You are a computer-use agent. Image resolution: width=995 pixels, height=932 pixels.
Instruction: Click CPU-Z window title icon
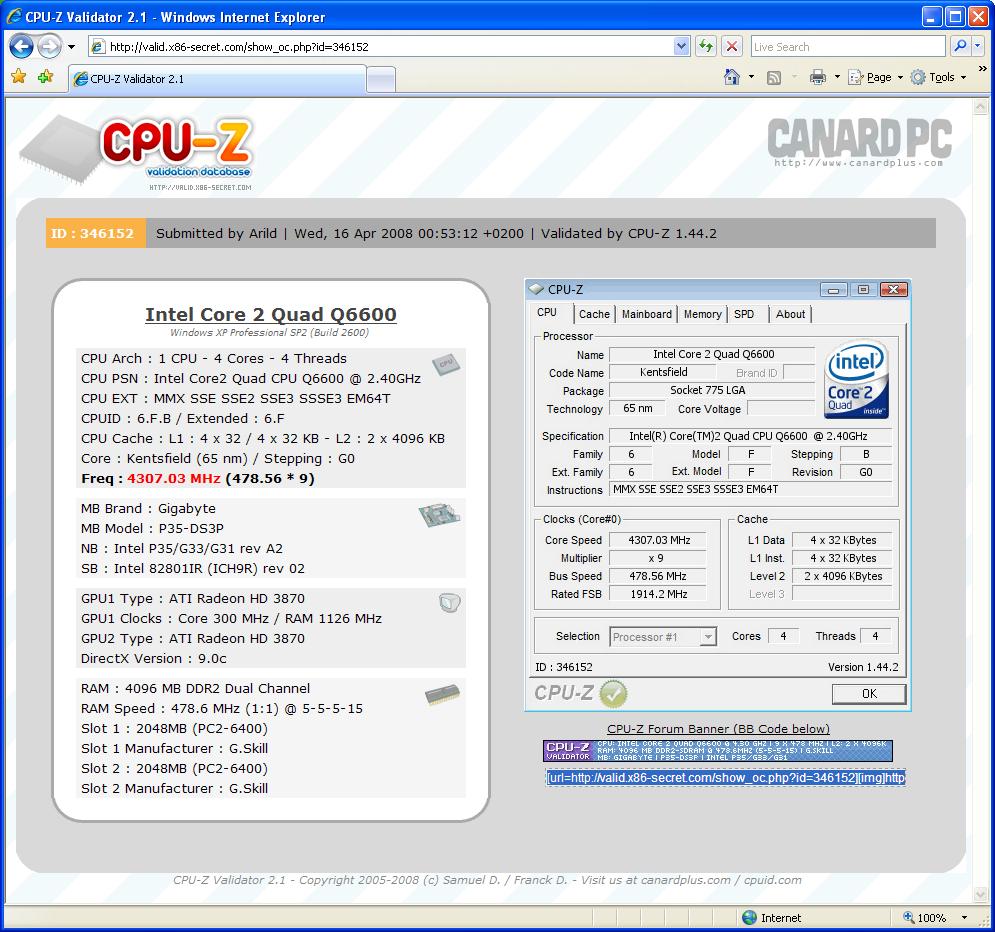pos(537,289)
